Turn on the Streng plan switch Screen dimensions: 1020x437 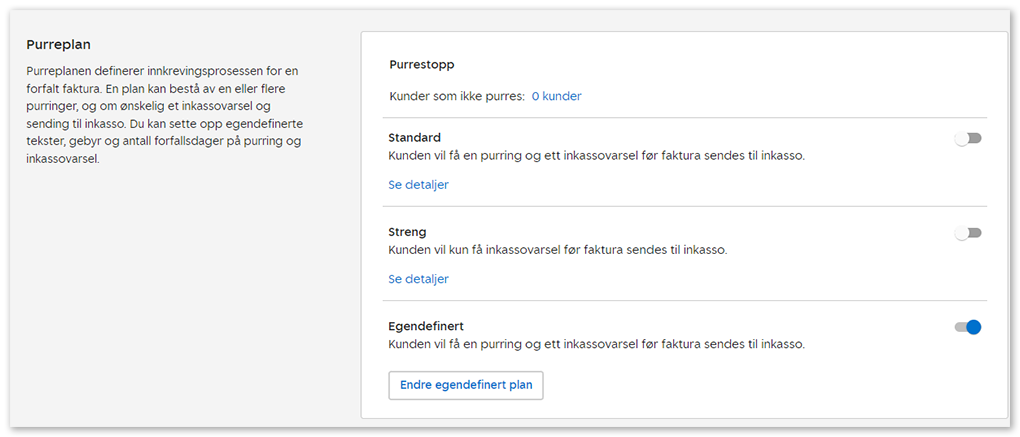click(968, 233)
